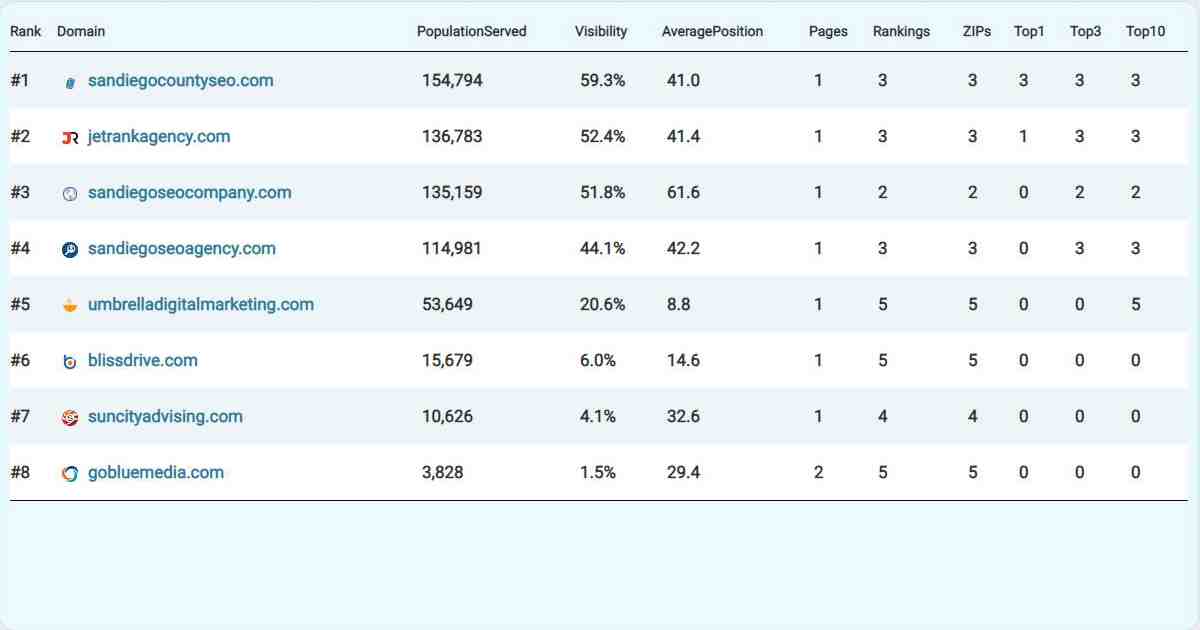Click the #5 rank cell

click(20, 305)
